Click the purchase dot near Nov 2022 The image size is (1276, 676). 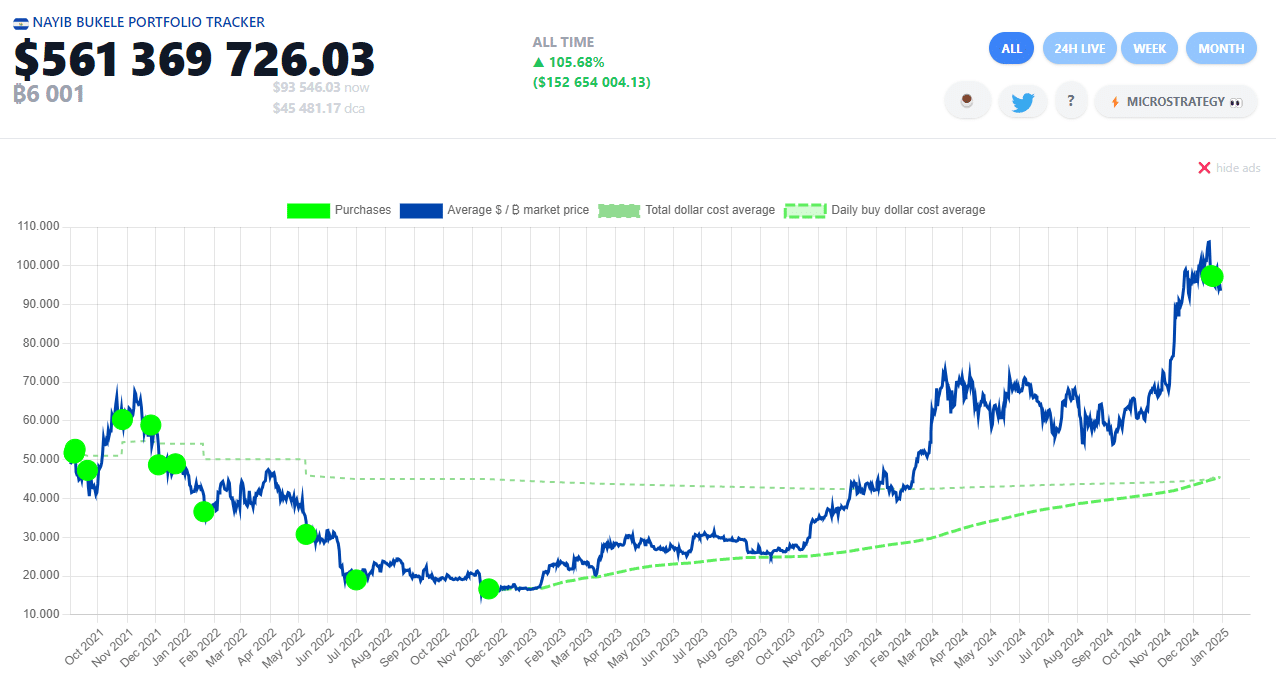[x=488, y=589]
